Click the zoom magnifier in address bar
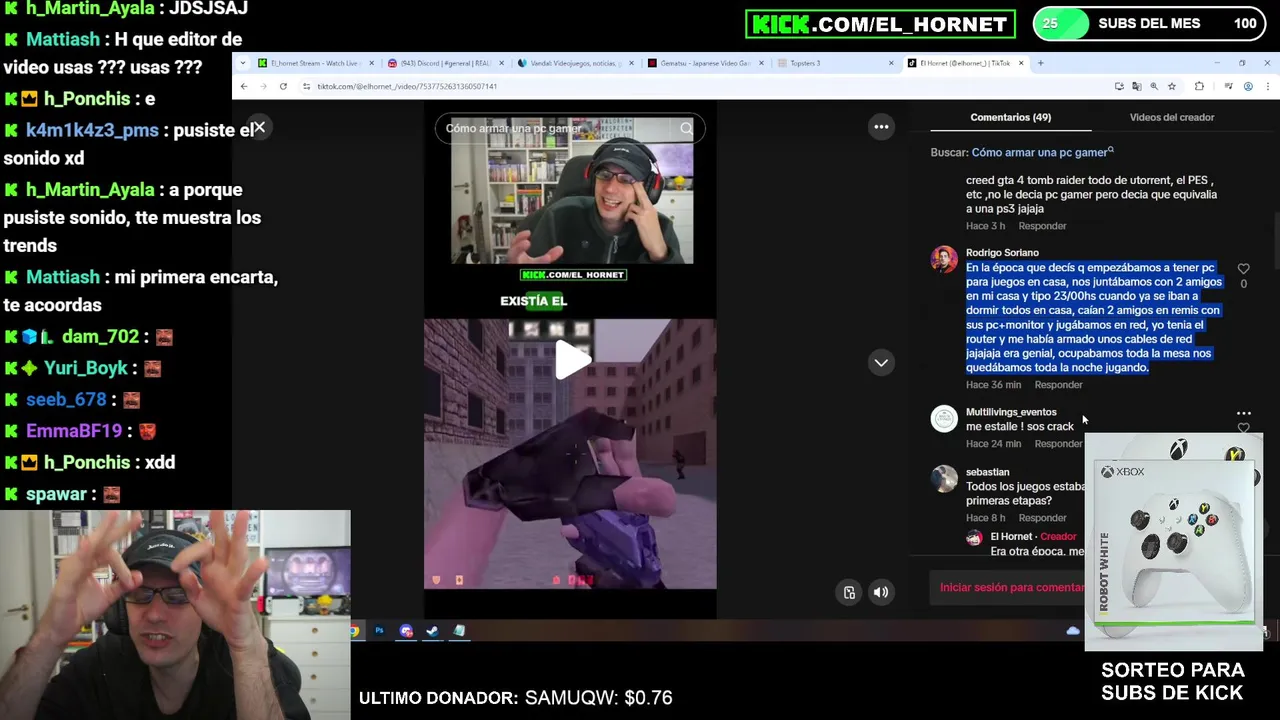Viewport: 1280px width, 720px height. pyautogui.click(x=1154, y=86)
